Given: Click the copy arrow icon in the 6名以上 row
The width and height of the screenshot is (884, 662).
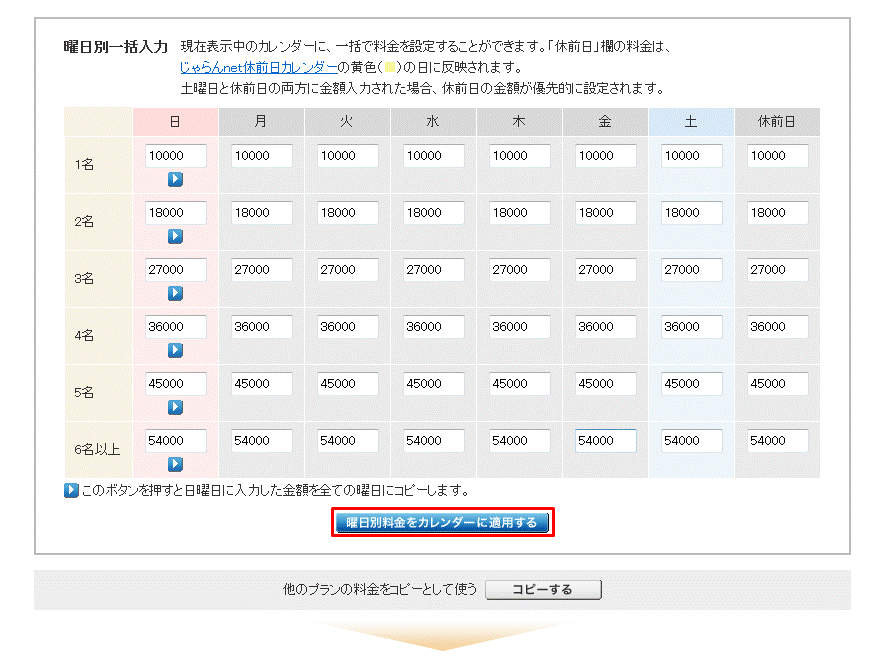Looking at the screenshot, I should tap(175, 464).
